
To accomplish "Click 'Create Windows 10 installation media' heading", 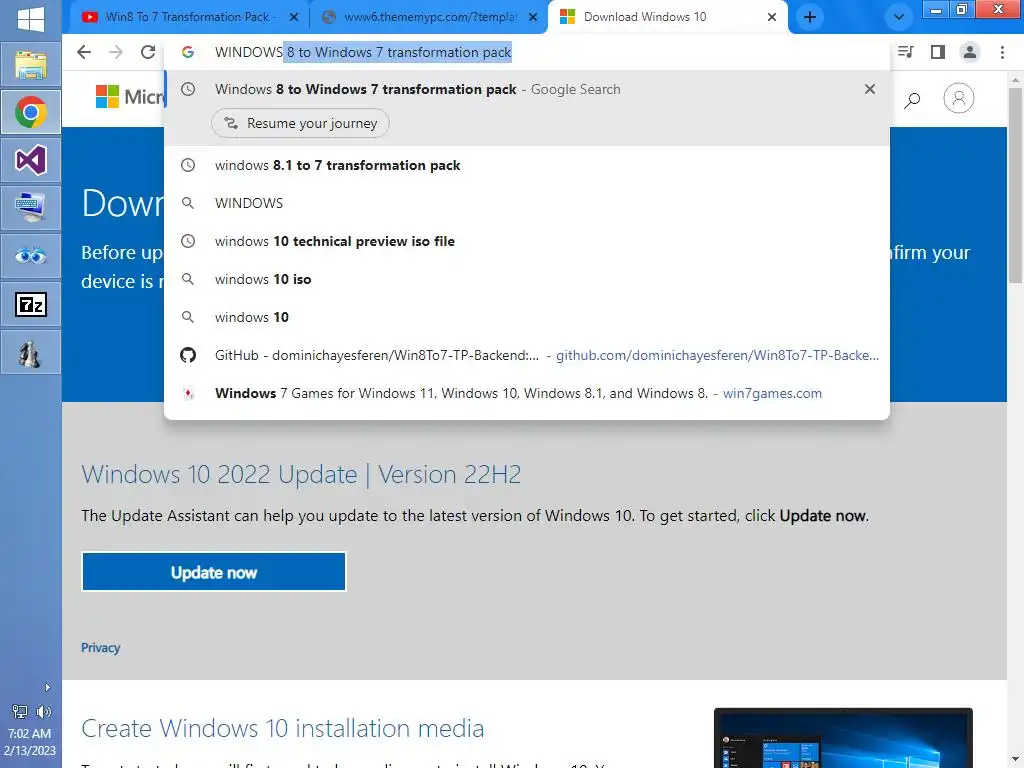I will pos(282,728).
